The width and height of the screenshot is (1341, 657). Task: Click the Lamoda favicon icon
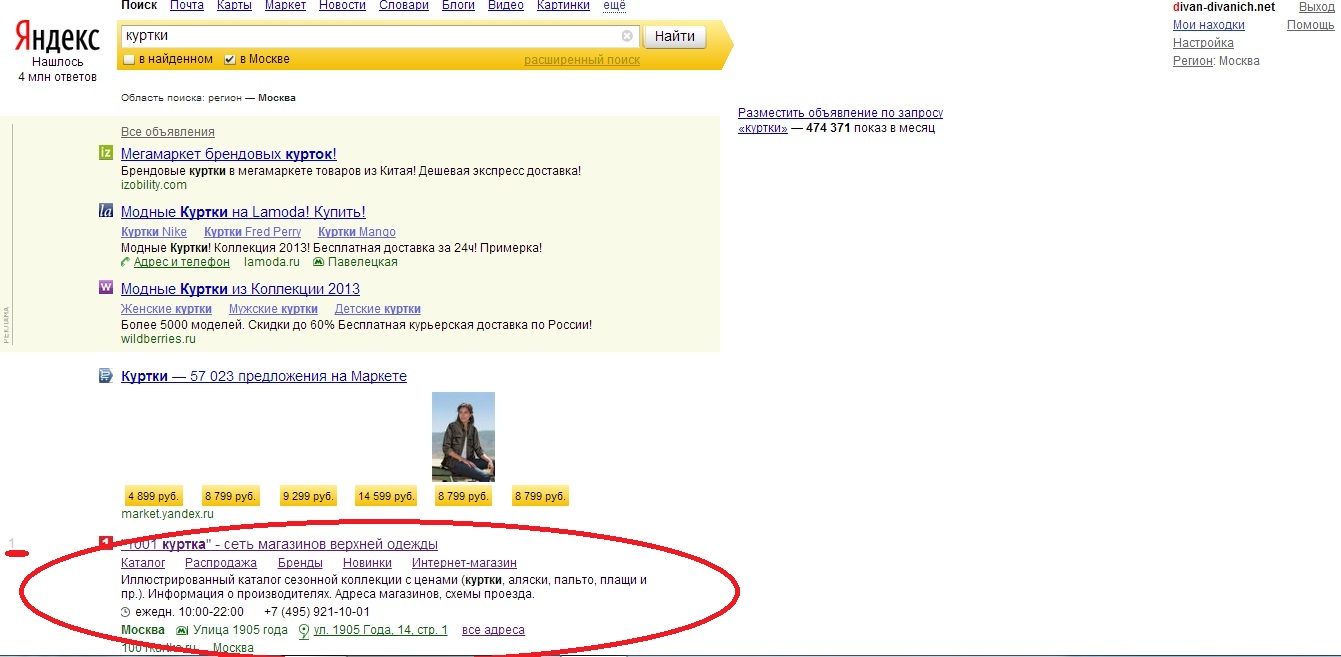tap(106, 211)
